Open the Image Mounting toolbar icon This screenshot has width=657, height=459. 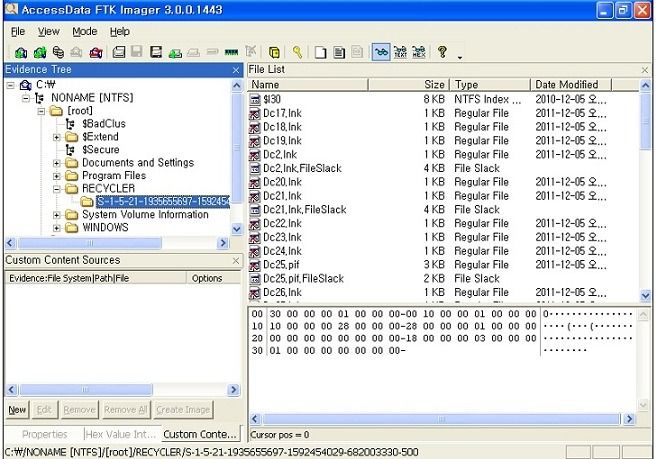point(58,52)
